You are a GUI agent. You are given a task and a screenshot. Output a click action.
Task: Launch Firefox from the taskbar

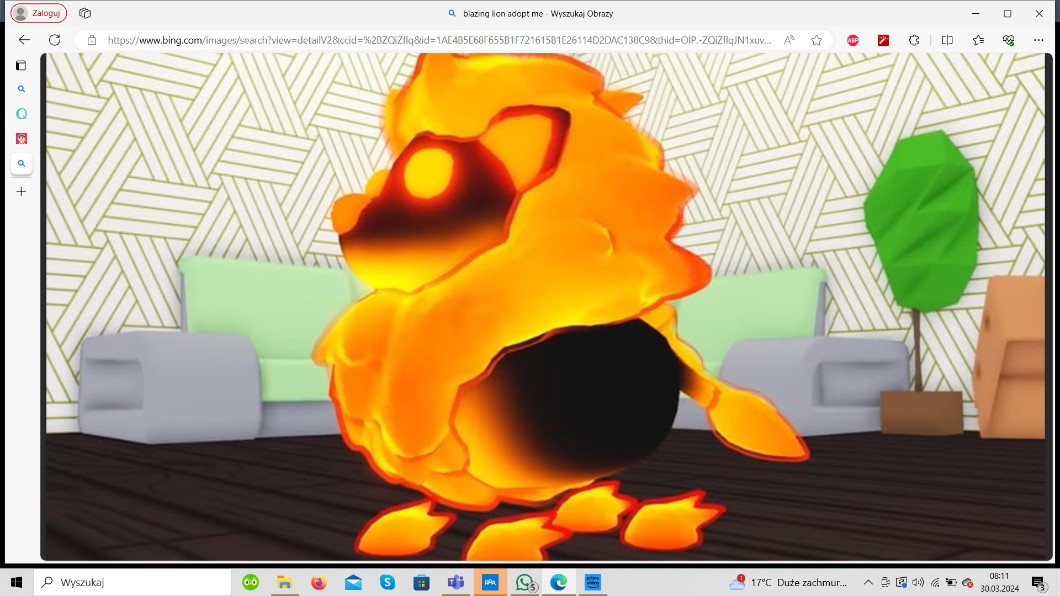click(x=318, y=582)
